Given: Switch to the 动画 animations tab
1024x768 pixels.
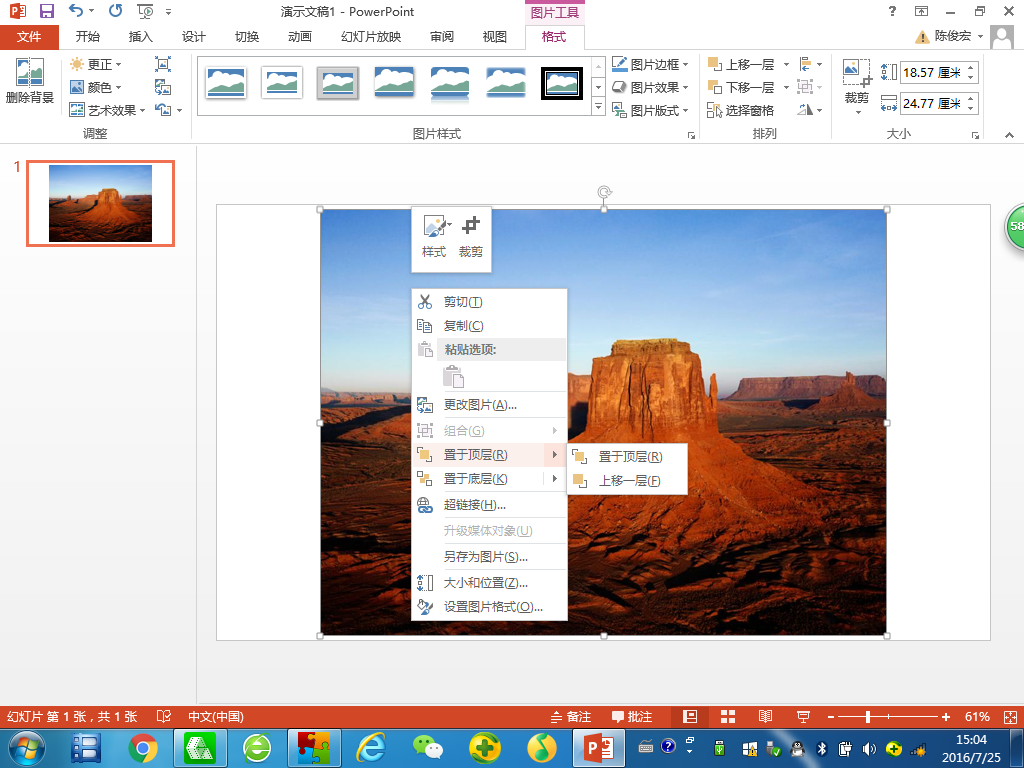Looking at the screenshot, I should click(x=300, y=37).
